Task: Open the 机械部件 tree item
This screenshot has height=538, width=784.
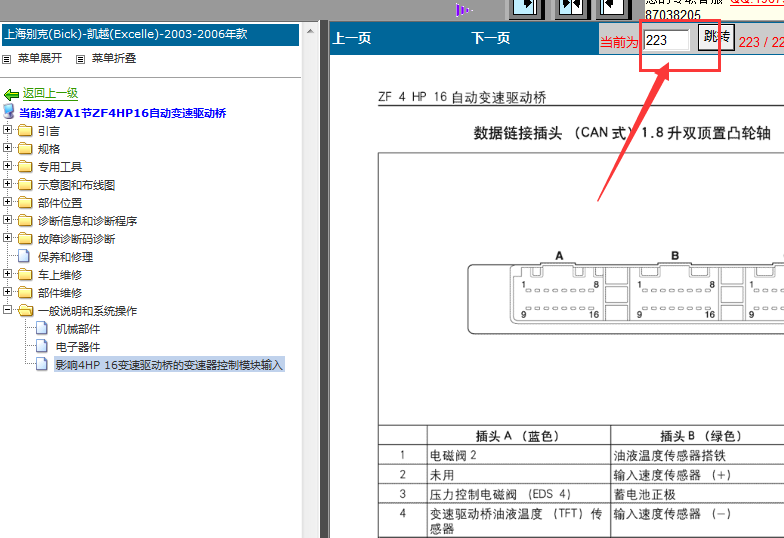Action: pyautogui.click(x=78, y=330)
